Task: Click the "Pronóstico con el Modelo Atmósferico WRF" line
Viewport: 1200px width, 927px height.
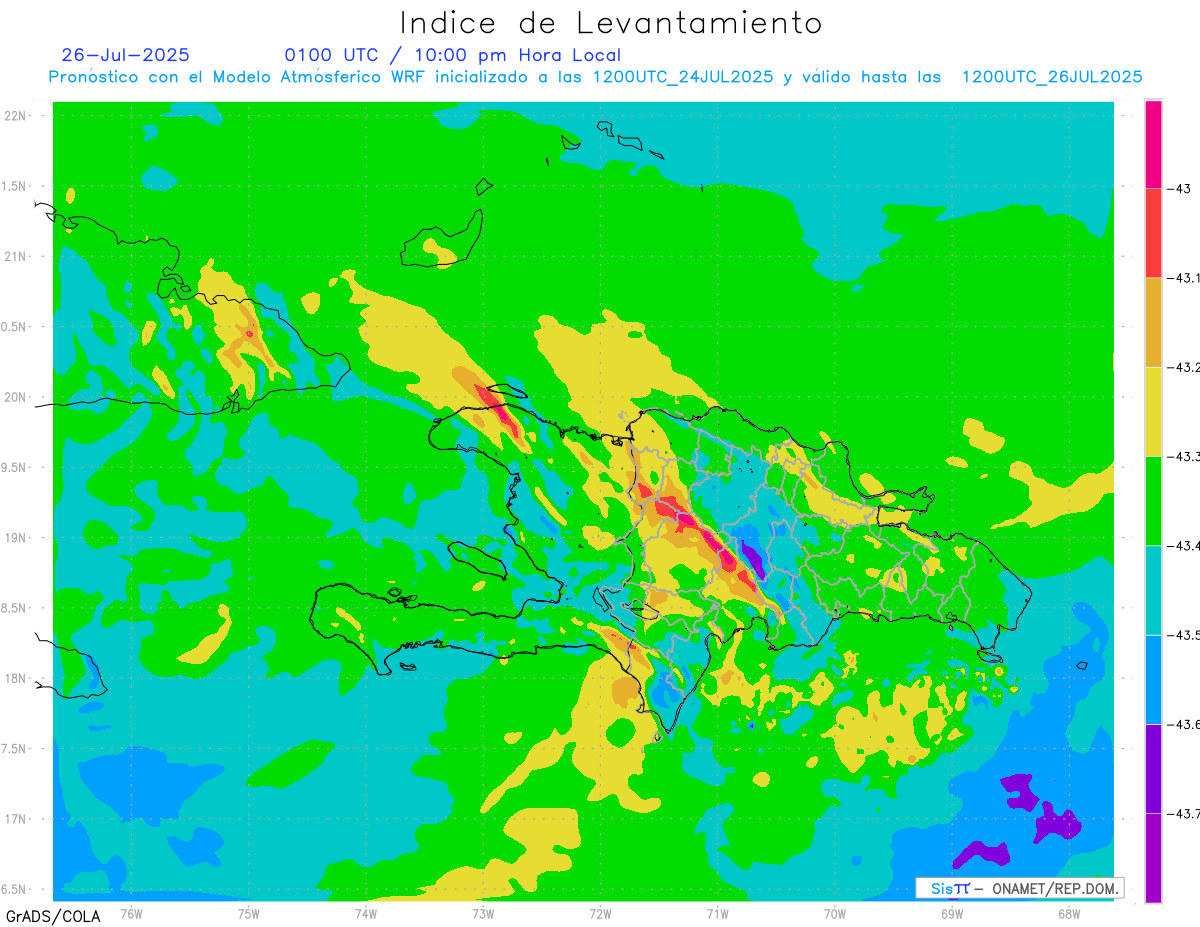Action: (595, 77)
